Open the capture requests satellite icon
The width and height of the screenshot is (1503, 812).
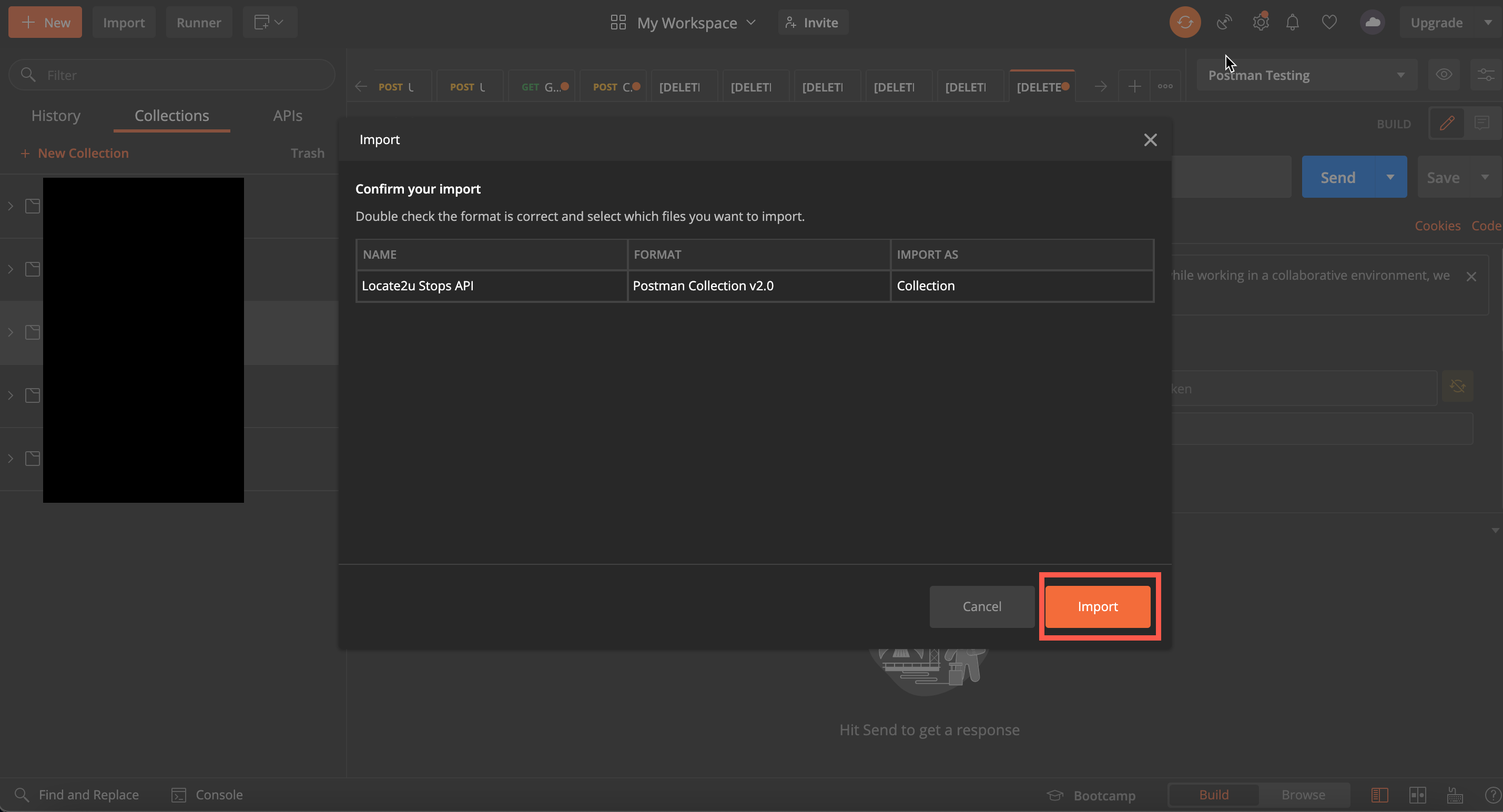pos(1224,22)
